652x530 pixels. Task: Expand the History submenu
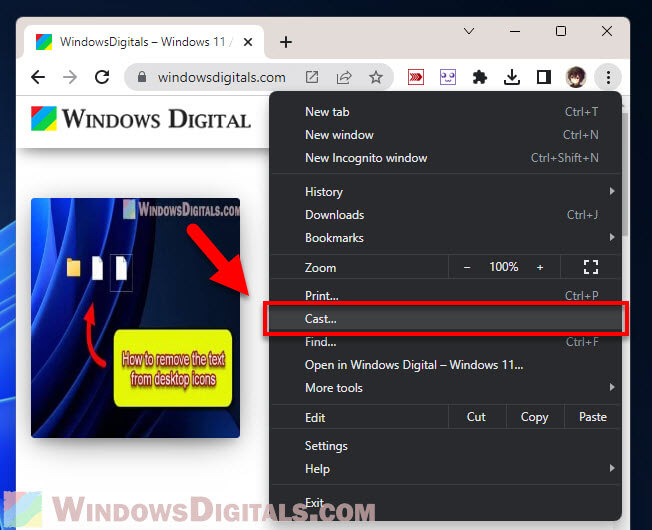tap(446, 192)
